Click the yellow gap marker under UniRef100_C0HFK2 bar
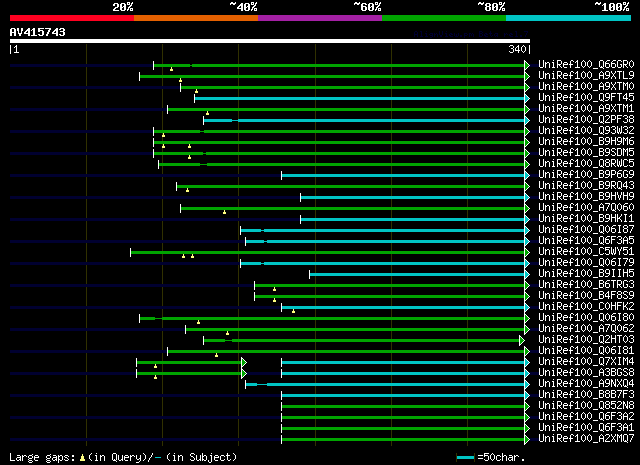The height and width of the screenshot is (465, 640). (293, 311)
